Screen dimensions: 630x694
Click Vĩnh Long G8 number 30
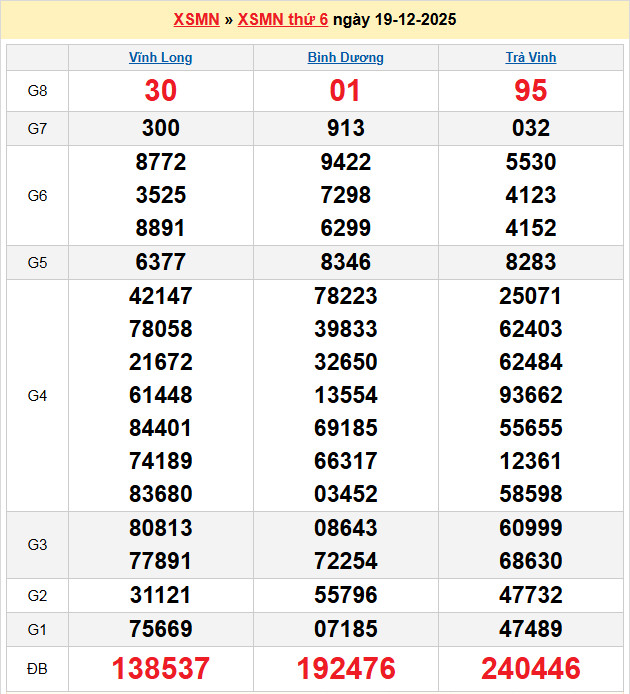161,91
